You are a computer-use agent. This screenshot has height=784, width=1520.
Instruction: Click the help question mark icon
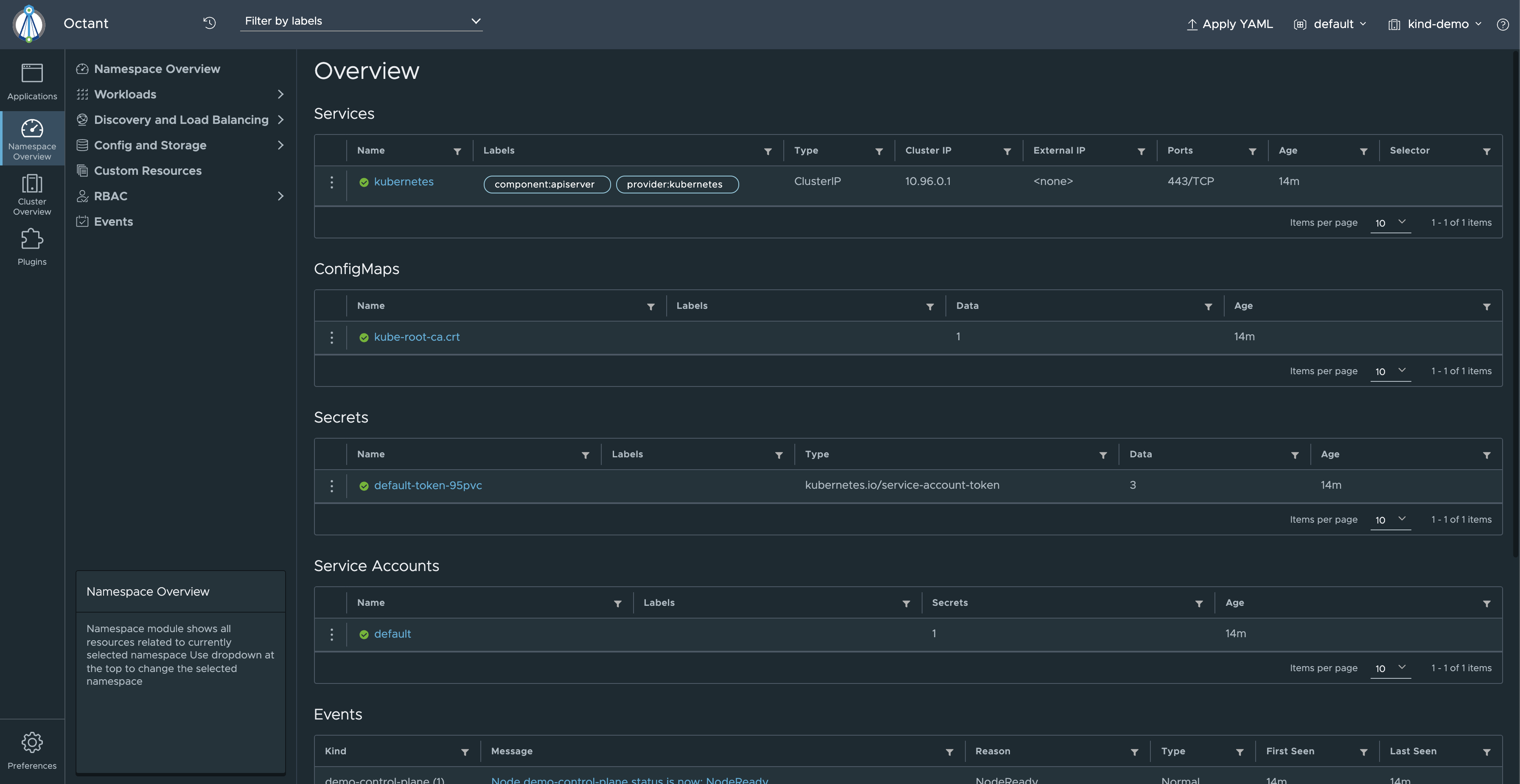pos(1502,24)
